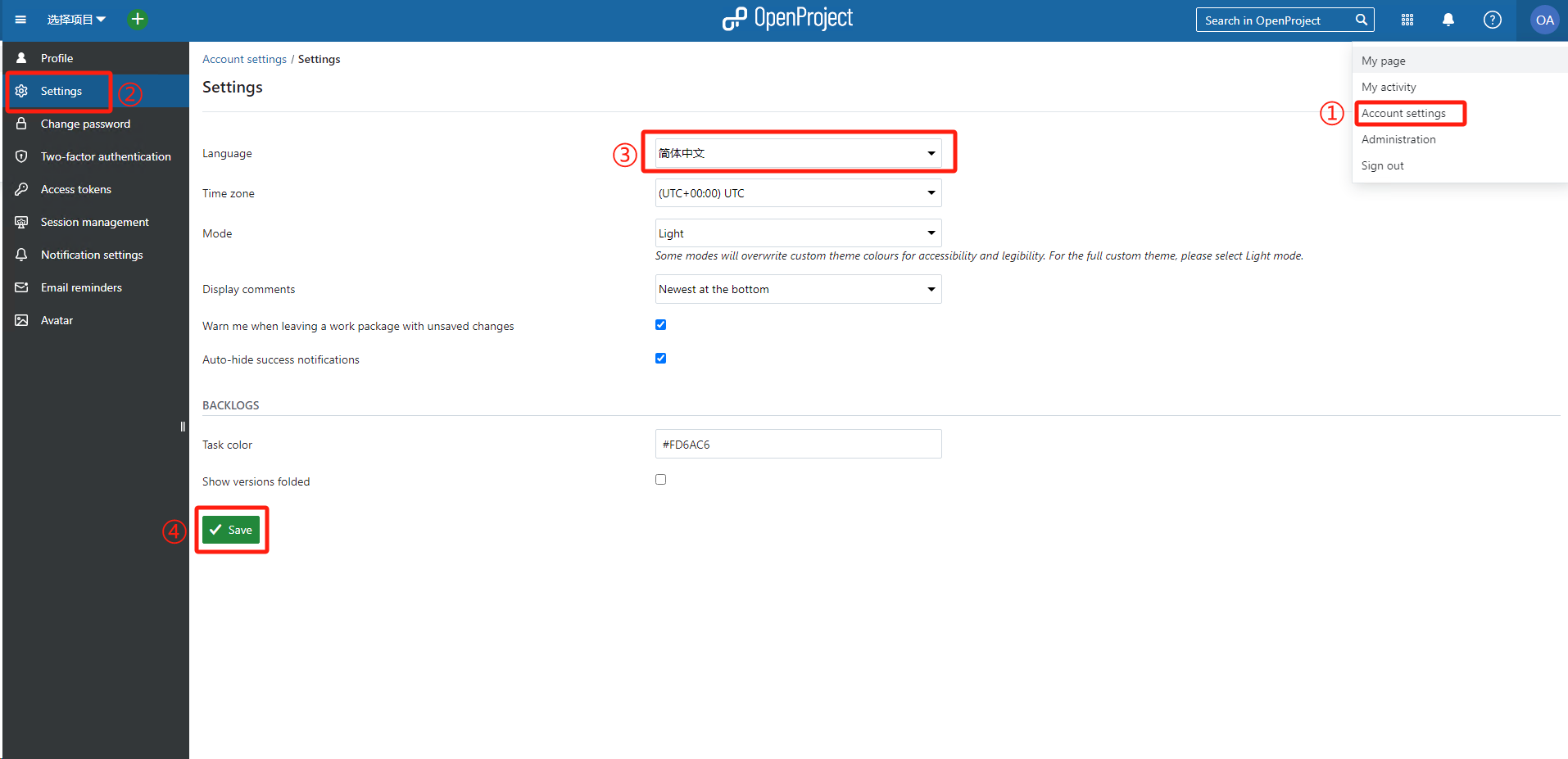Toggle warn on unsaved changes checkbox

tap(660, 325)
